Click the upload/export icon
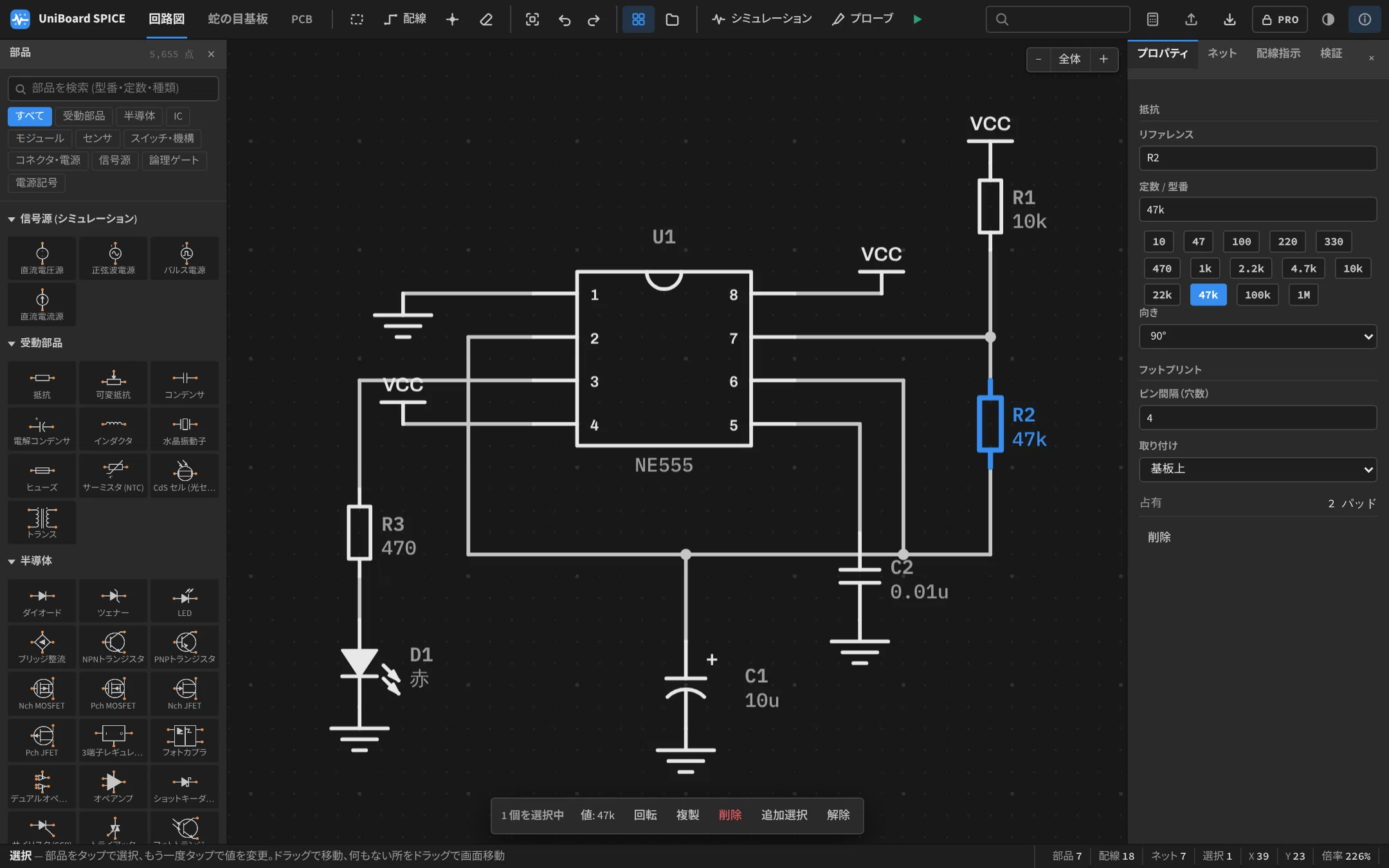This screenshot has width=1389, height=868. 1191,19
